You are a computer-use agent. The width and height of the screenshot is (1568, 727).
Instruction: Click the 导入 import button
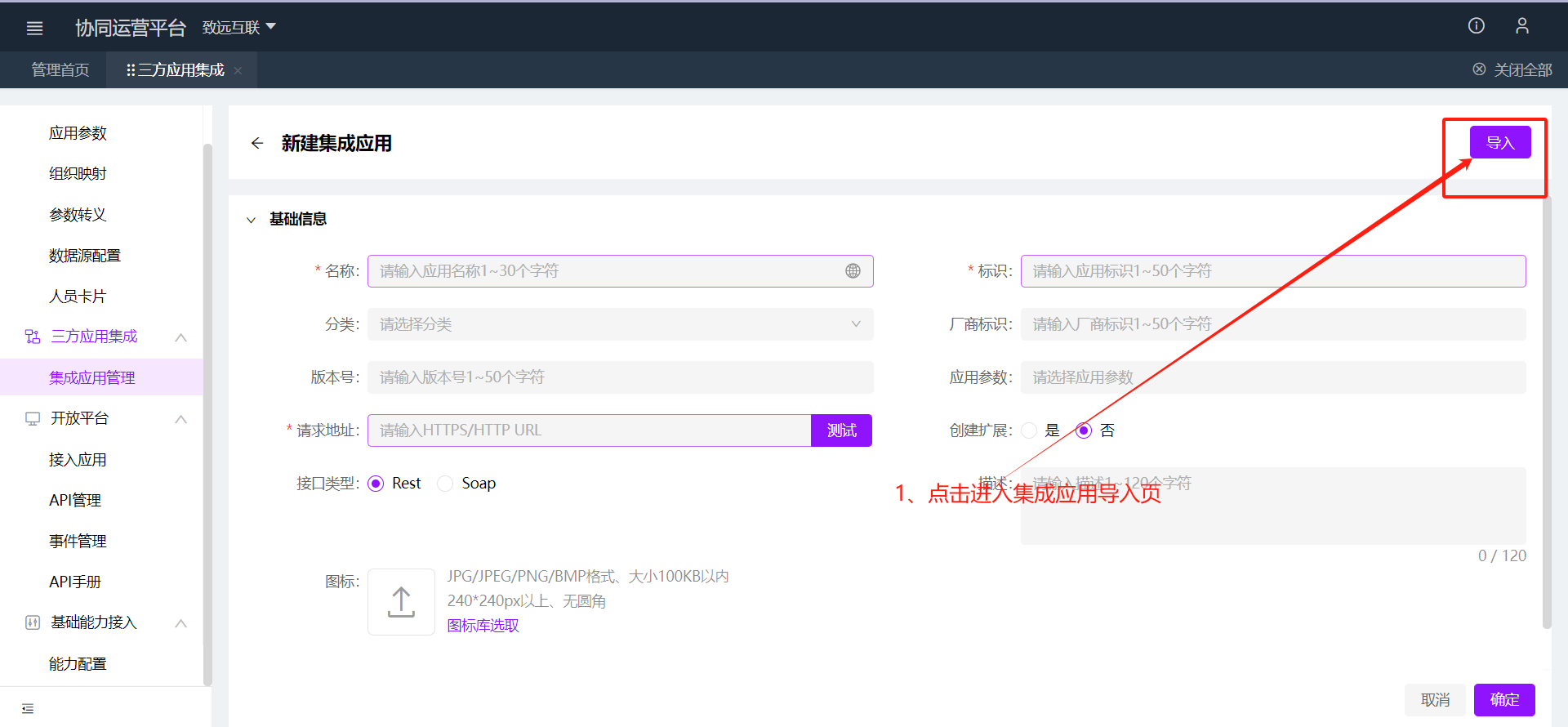click(x=1500, y=143)
